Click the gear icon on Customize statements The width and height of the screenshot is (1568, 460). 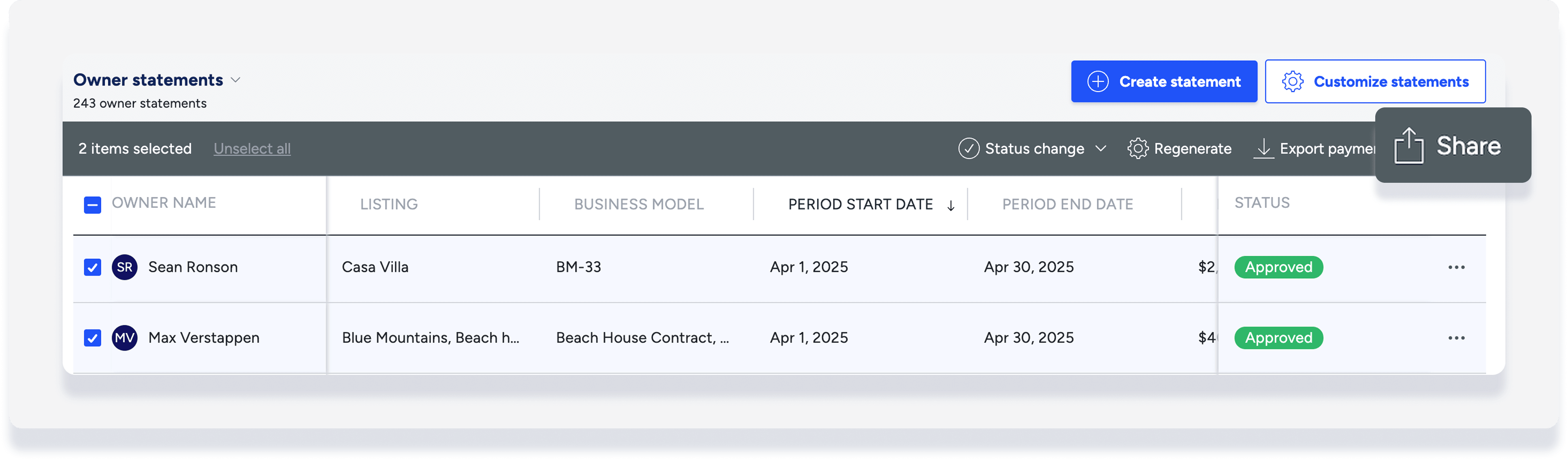pos(1292,81)
